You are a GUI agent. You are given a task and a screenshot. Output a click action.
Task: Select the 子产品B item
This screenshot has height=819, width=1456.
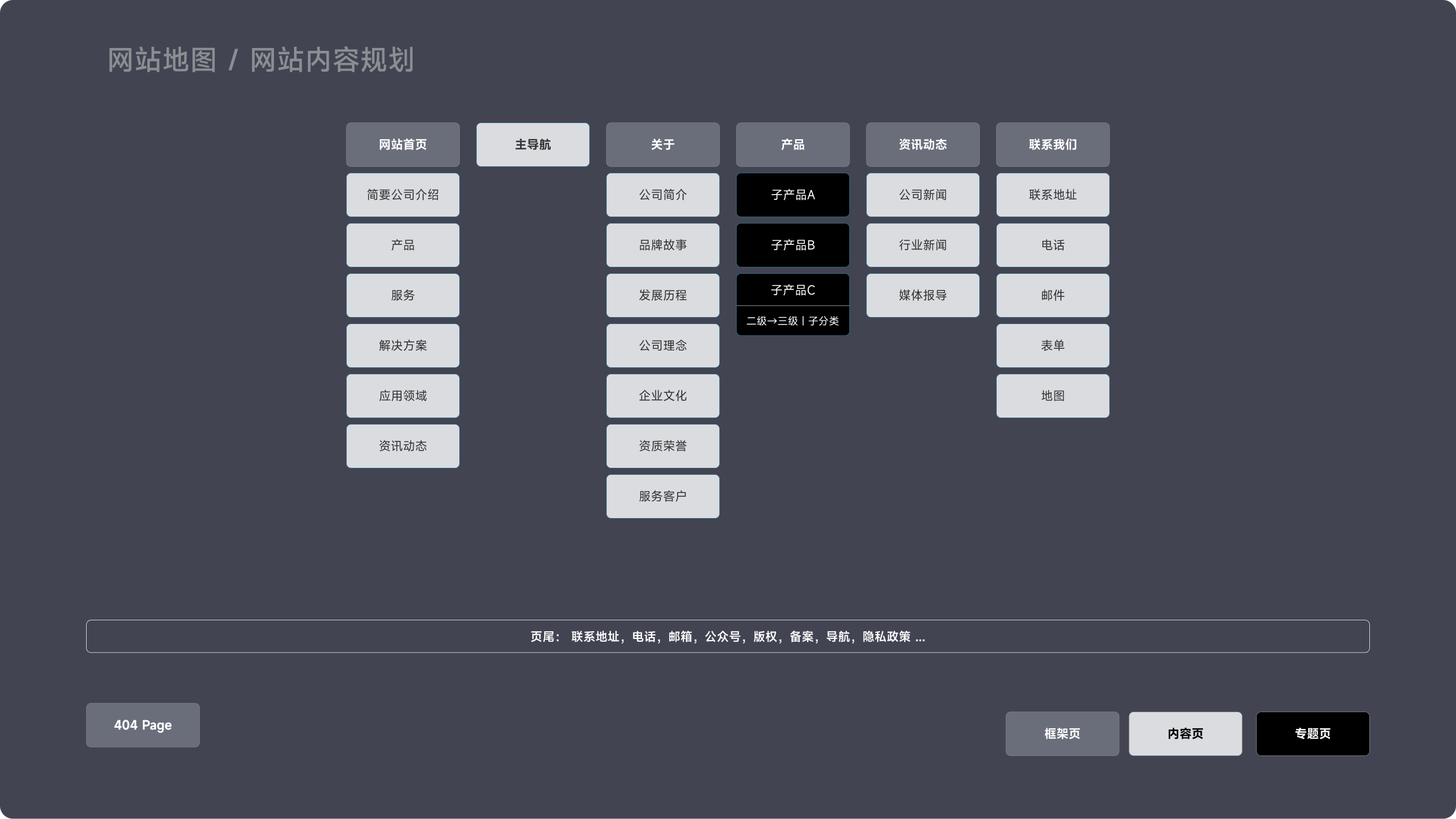point(793,245)
